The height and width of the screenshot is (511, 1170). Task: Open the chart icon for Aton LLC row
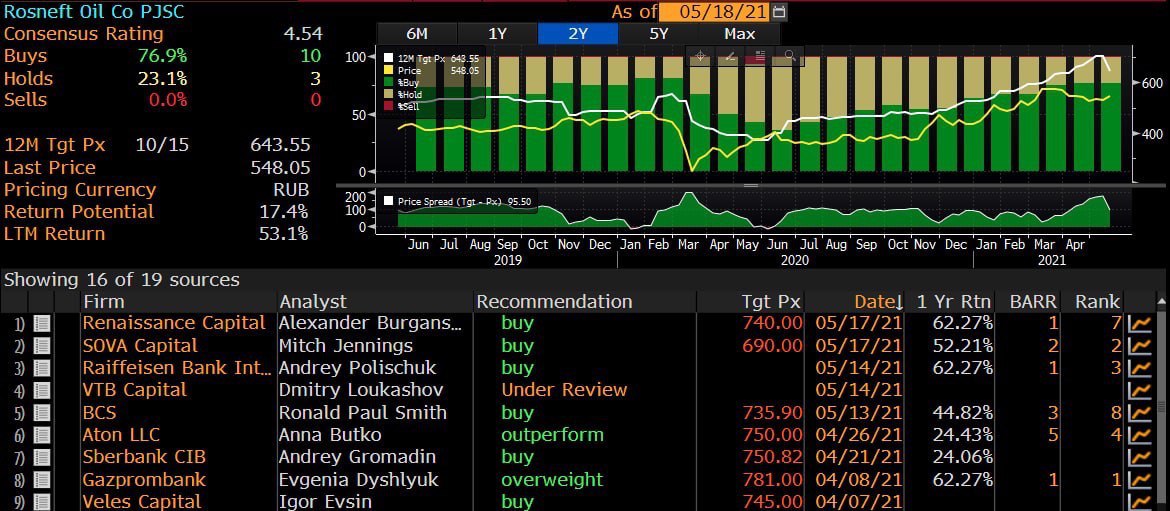pos(1140,435)
